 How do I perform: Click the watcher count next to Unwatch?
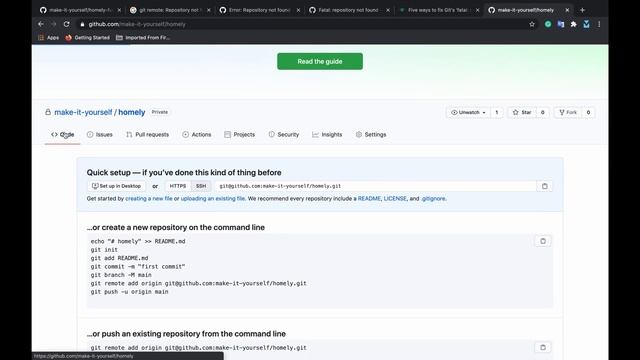click(x=497, y=112)
